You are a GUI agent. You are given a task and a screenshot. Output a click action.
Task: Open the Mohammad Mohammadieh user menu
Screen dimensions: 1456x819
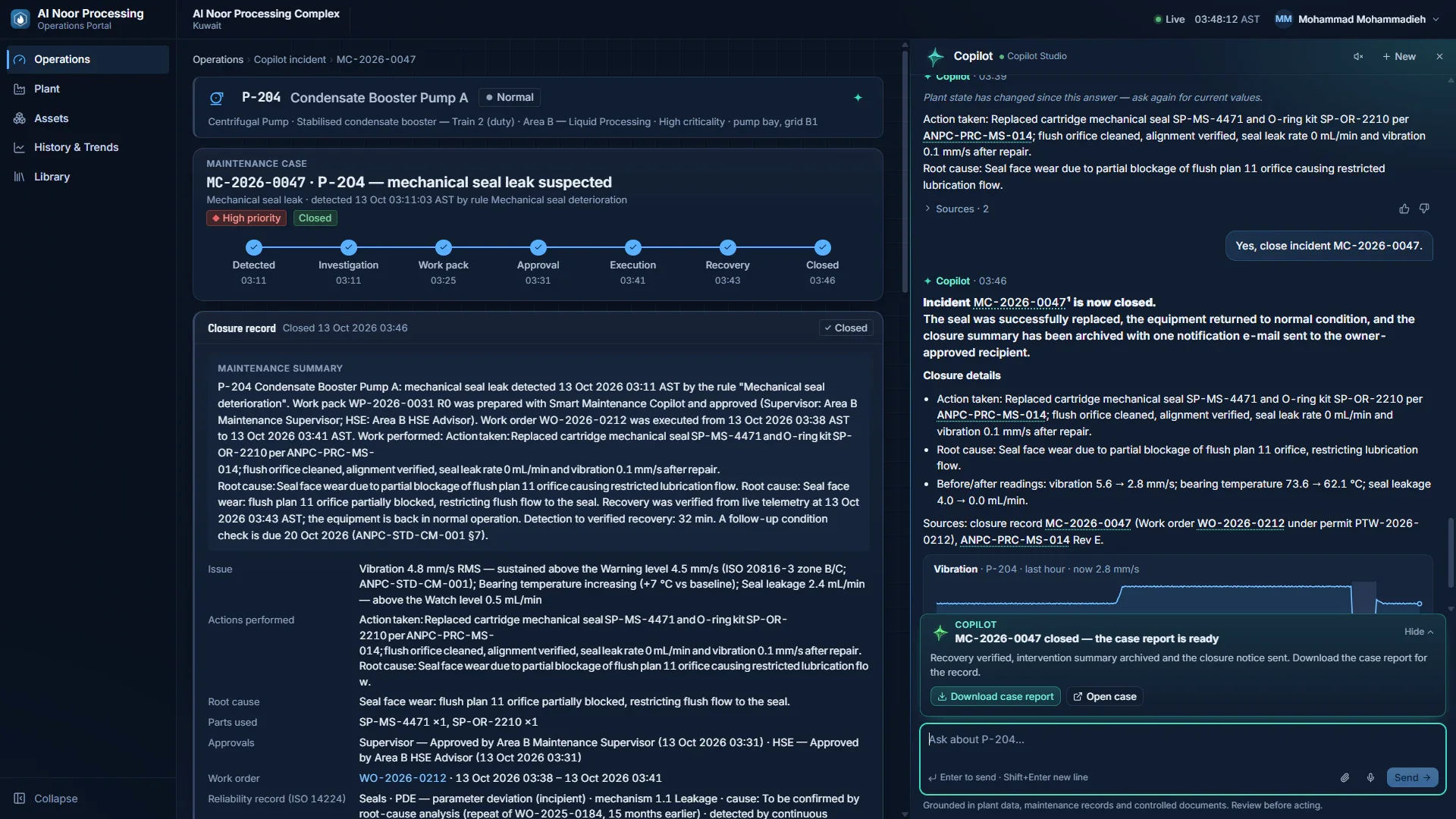[x=1357, y=19]
